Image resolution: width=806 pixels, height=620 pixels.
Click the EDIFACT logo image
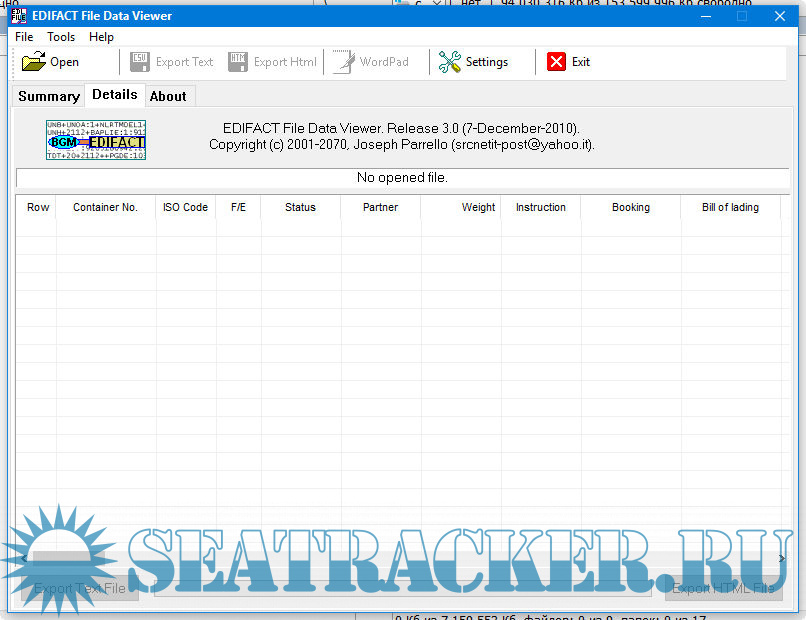[x=96, y=140]
